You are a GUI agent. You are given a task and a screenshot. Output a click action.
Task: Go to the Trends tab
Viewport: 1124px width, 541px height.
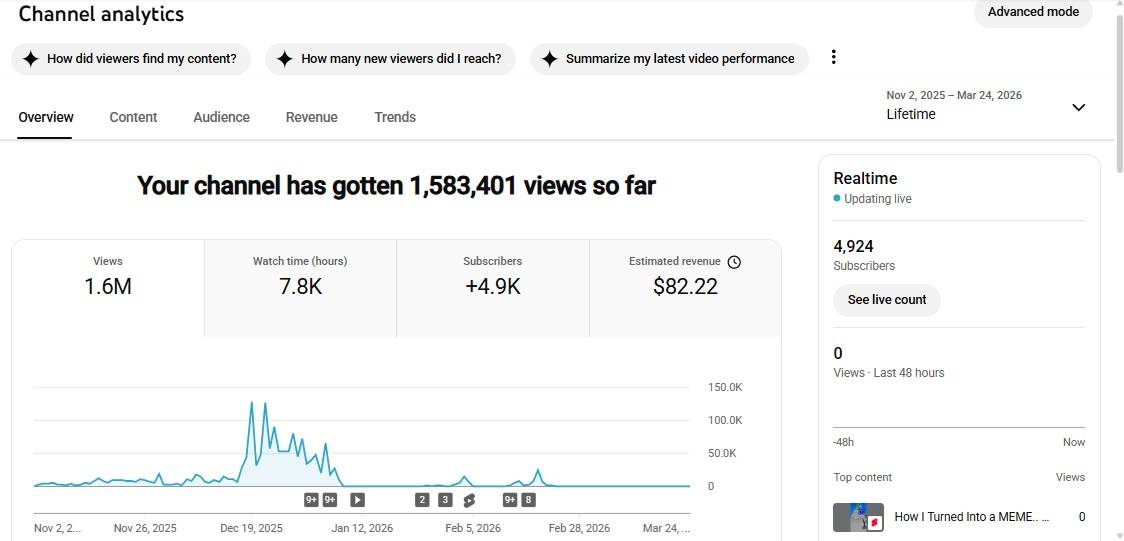tap(395, 117)
